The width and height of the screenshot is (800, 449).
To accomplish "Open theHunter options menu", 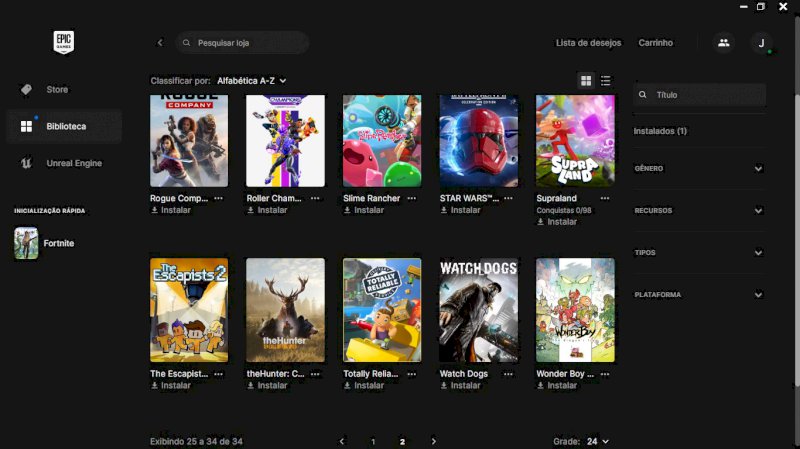I will point(315,374).
